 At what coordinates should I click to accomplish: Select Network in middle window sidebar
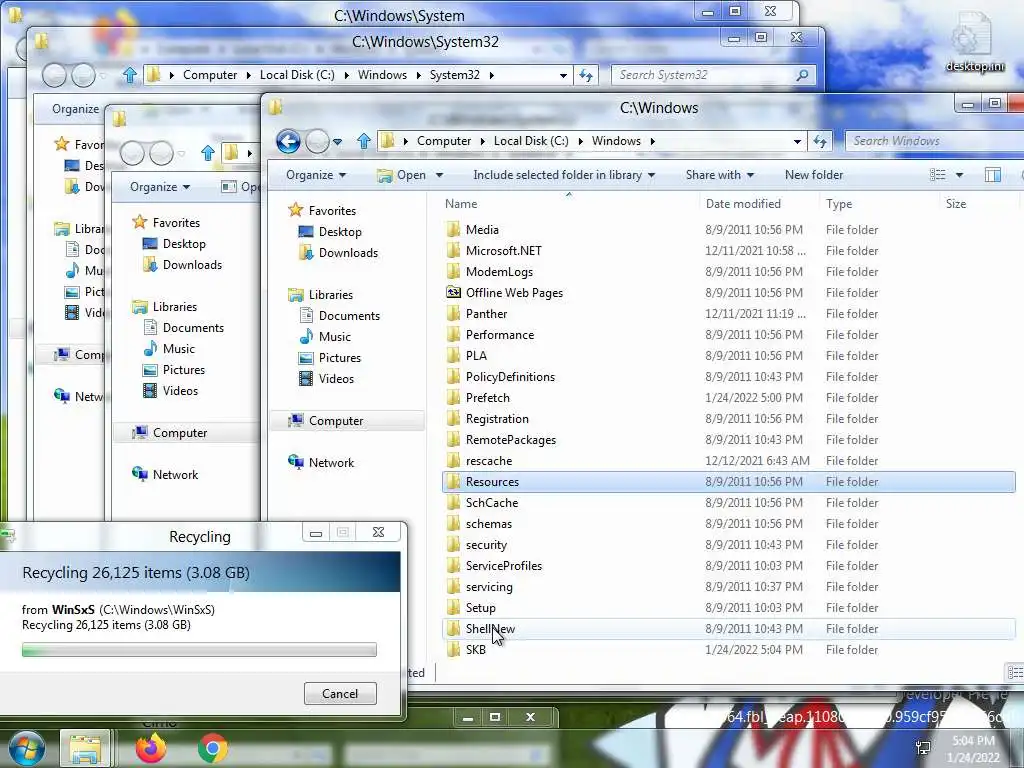coord(175,475)
